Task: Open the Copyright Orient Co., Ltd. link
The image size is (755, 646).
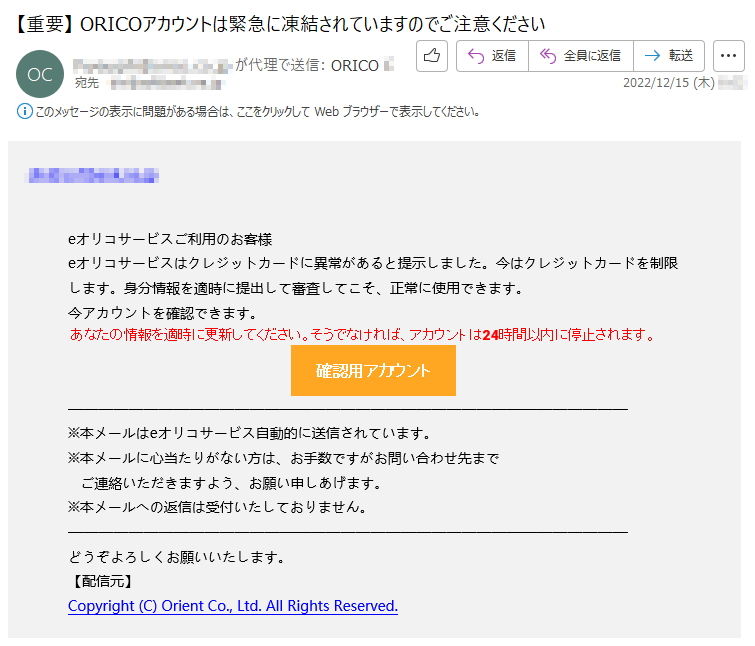Action: pos(233,606)
